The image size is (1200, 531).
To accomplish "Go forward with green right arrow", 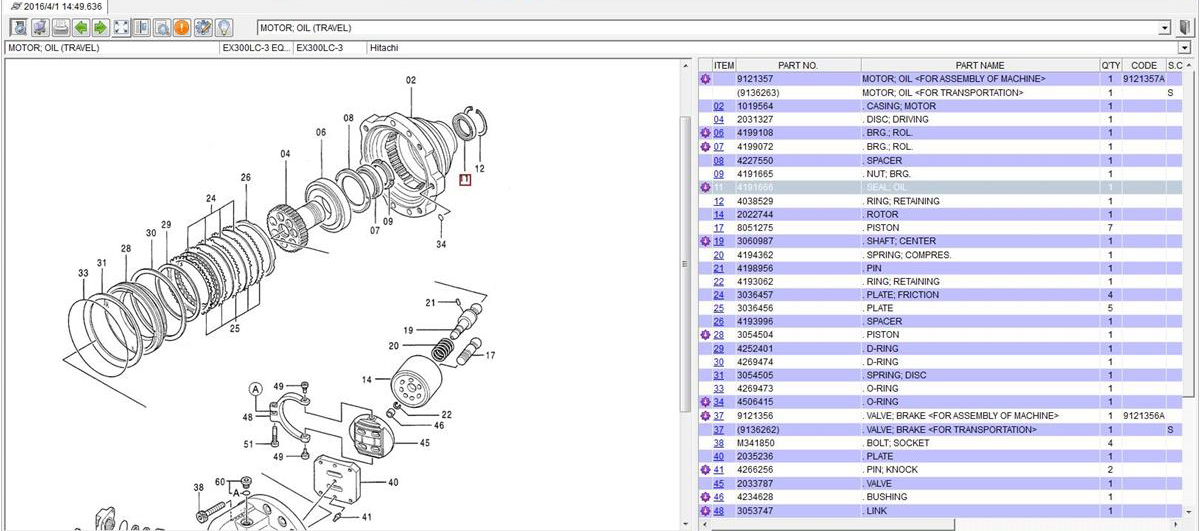I will 100,28.
